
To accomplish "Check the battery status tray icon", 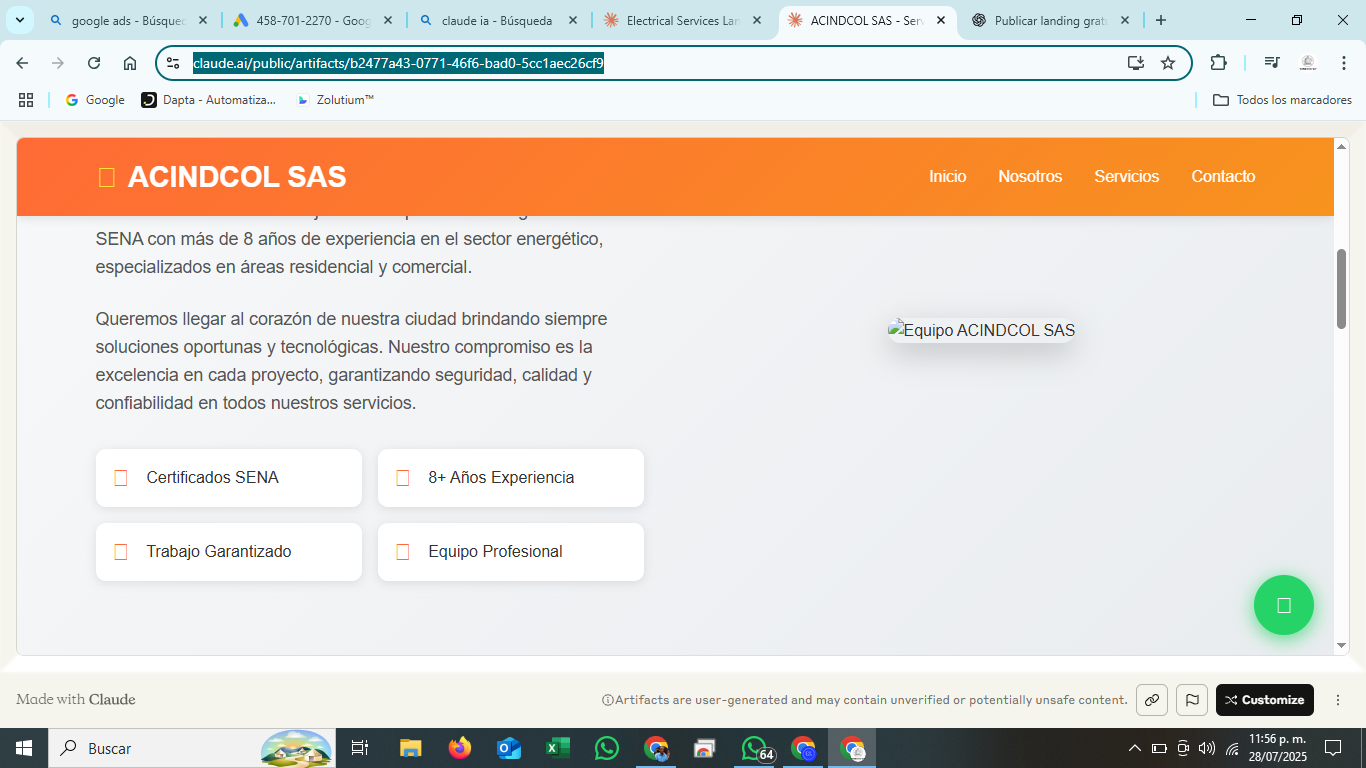I will 1159,748.
